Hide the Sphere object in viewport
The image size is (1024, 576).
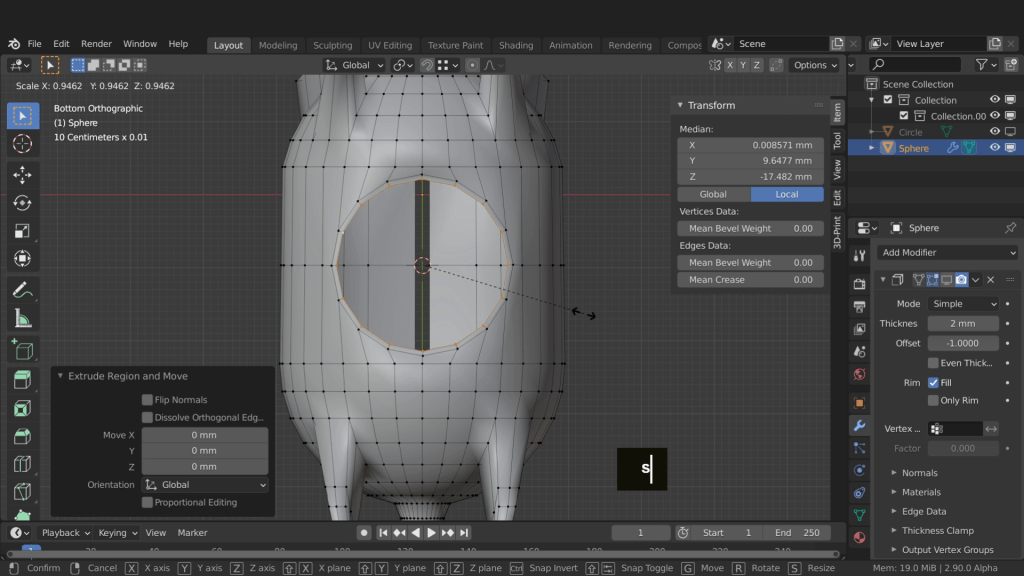tap(995, 148)
